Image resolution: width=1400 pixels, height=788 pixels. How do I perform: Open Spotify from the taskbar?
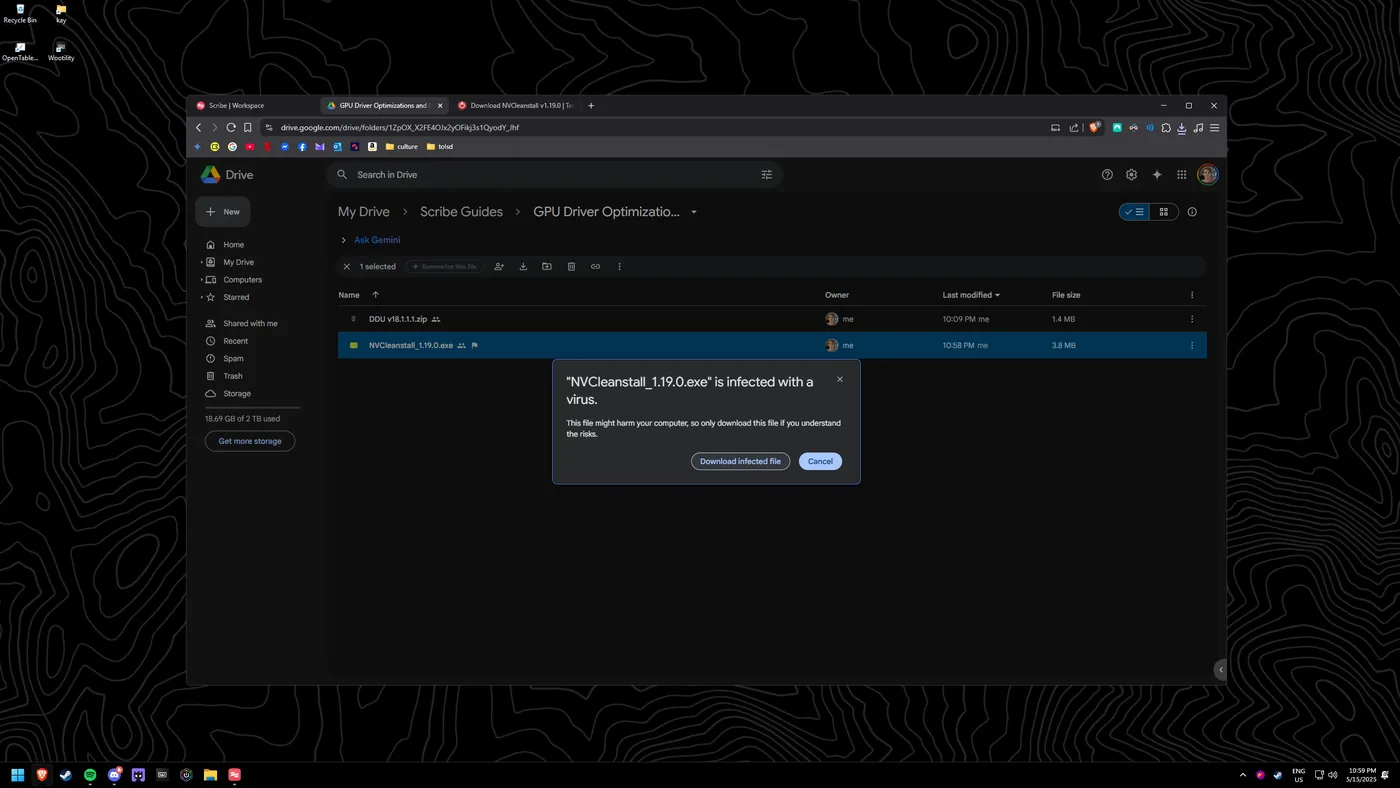(x=90, y=775)
